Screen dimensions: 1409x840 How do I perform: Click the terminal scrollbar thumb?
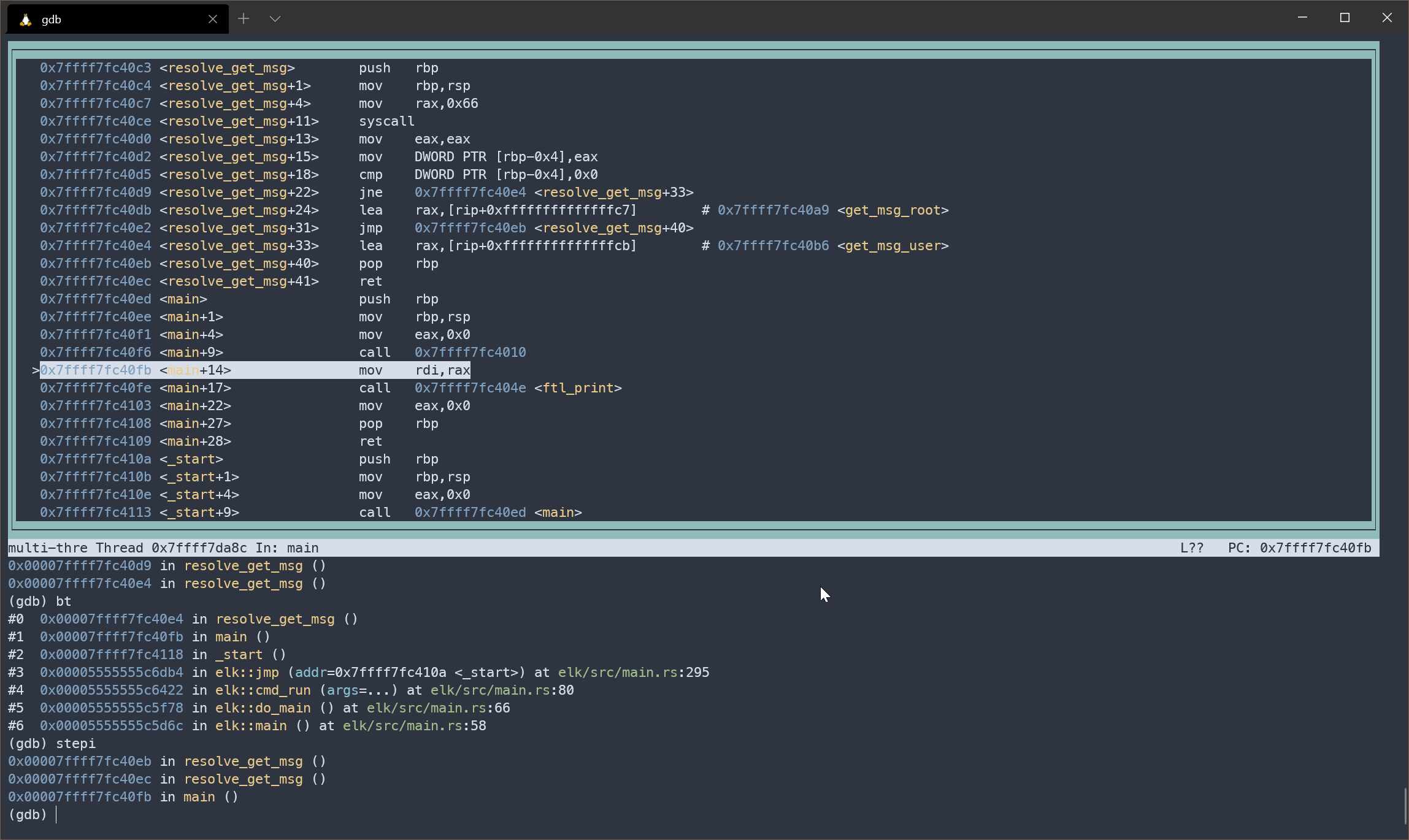[x=1405, y=806]
